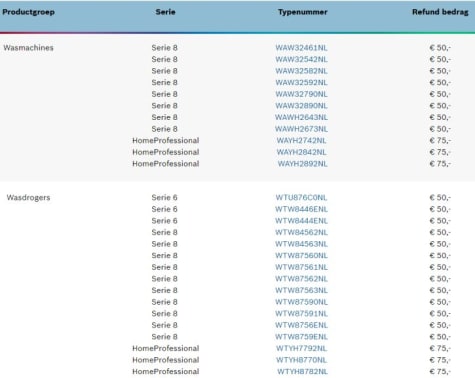Click Serie 6 beside WTU876C0NL
This screenshot has height=378, width=475.
(x=164, y=198)
